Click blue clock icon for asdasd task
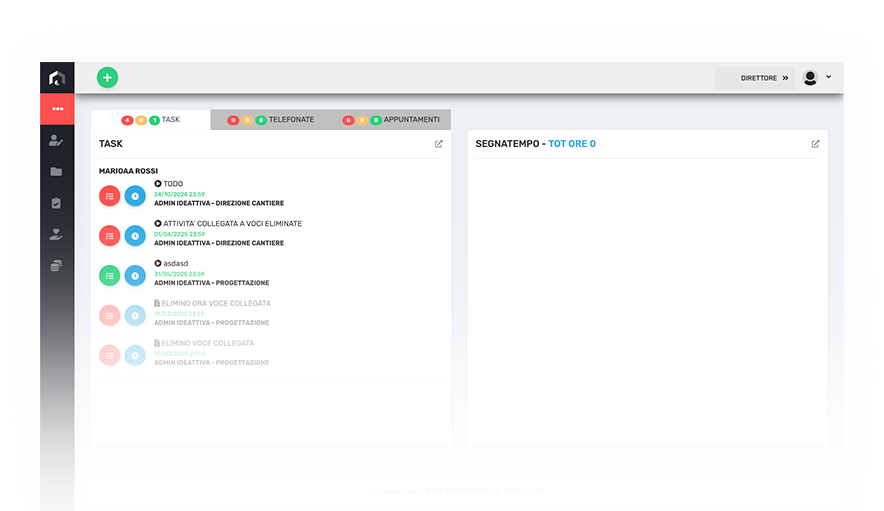The height and width of the screenshot is (511, 884). [x=135, y=276]
